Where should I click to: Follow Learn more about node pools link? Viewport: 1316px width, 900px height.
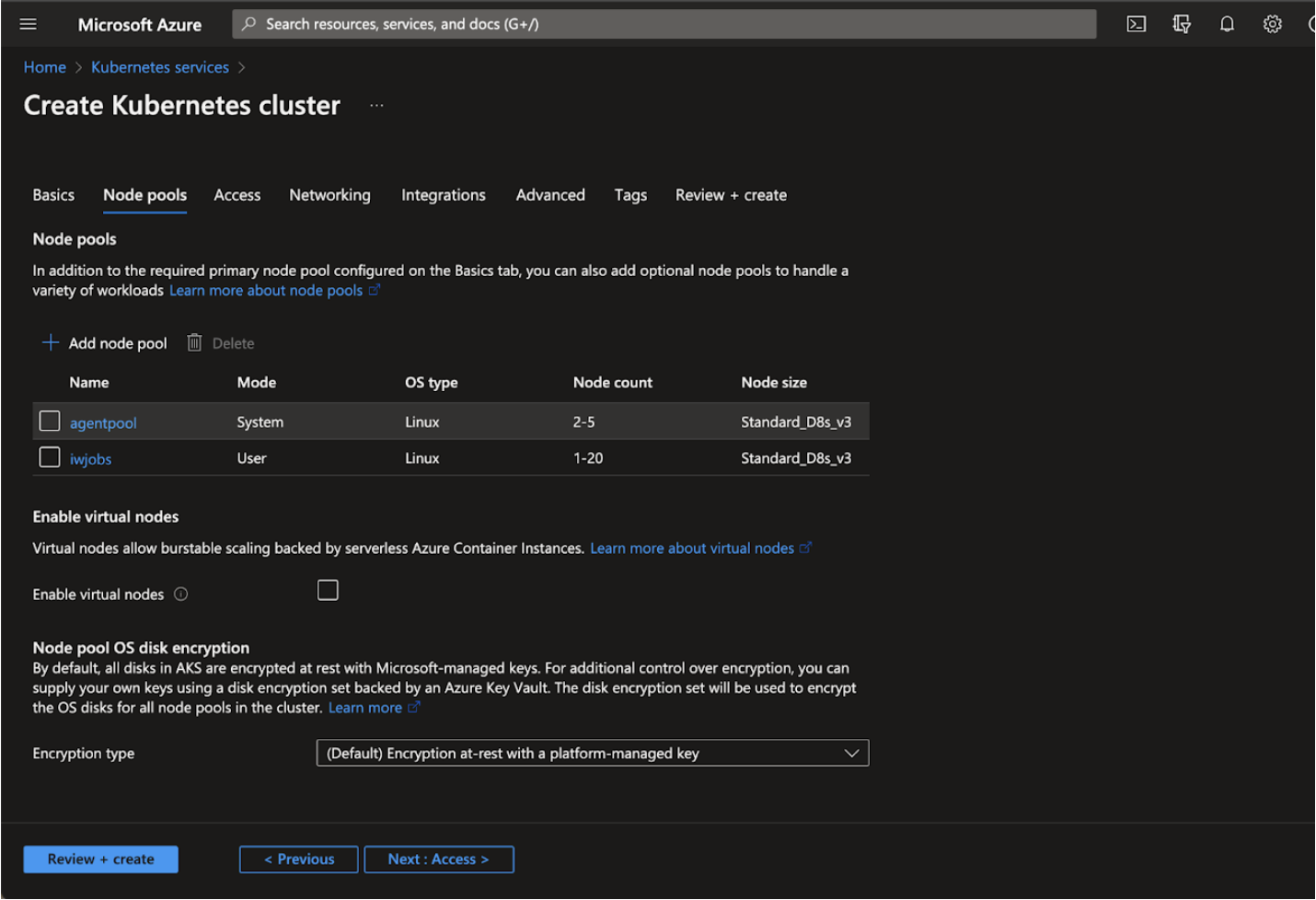[266, 291]
